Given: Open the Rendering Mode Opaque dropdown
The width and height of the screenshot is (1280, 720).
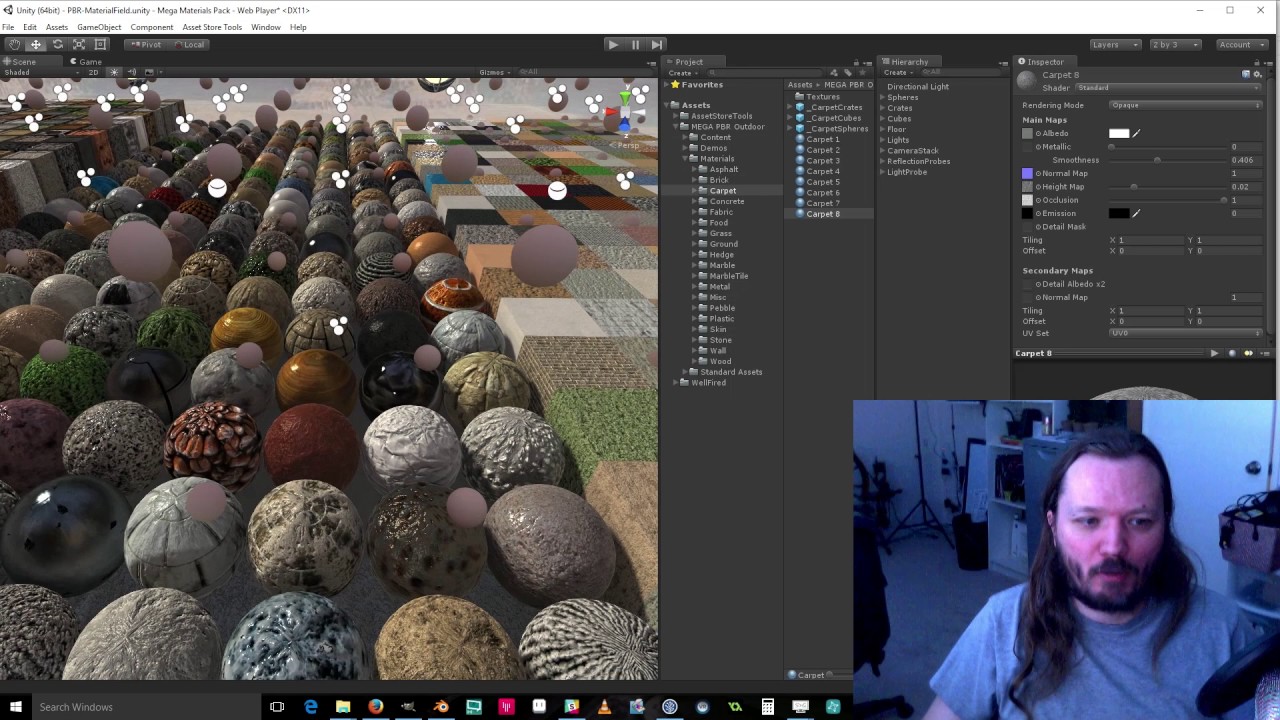Looking at the screenshot, I should tap(1184, 105).
